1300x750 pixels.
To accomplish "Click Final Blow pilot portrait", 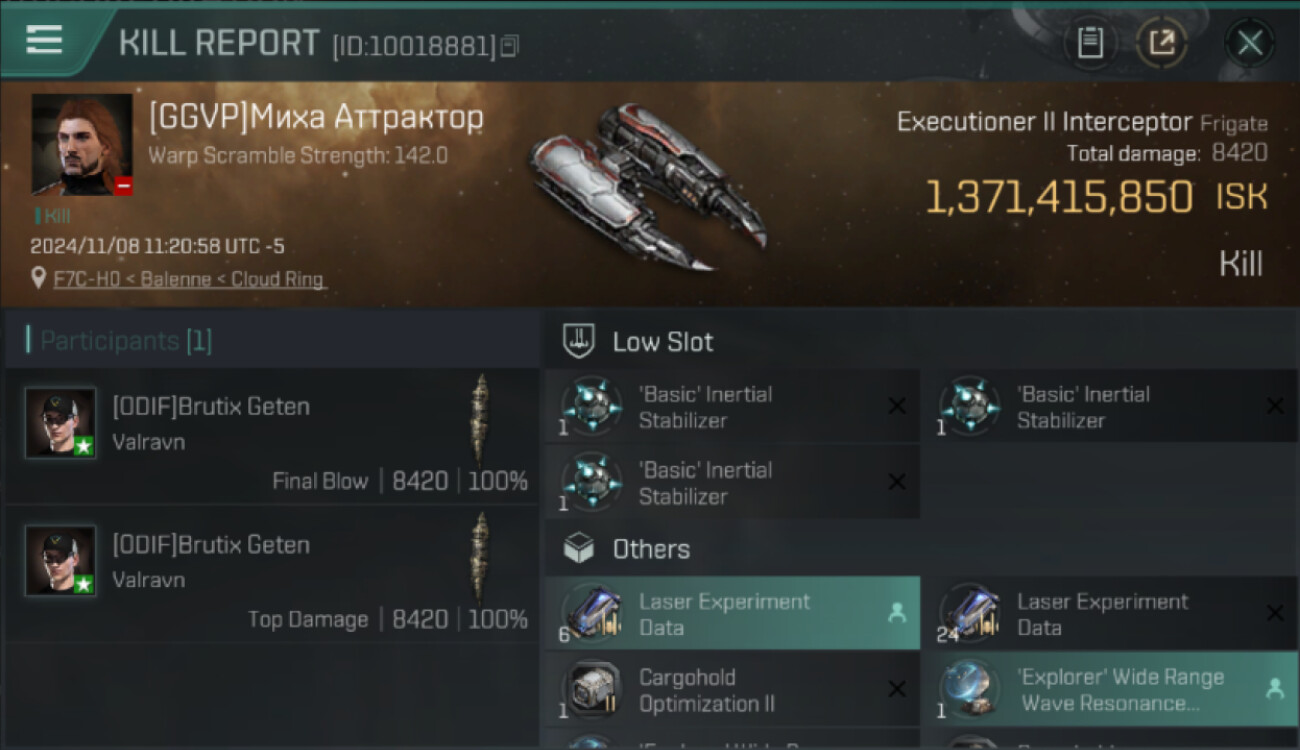I will 61,423.
